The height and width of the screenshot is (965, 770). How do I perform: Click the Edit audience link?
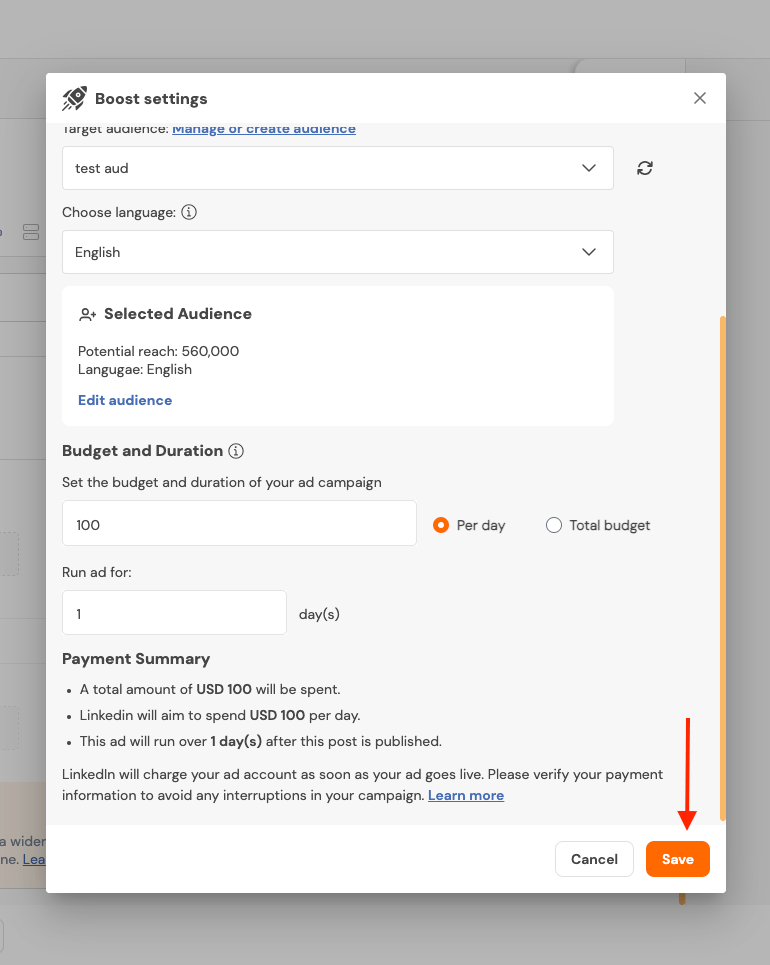click(125, 400)
